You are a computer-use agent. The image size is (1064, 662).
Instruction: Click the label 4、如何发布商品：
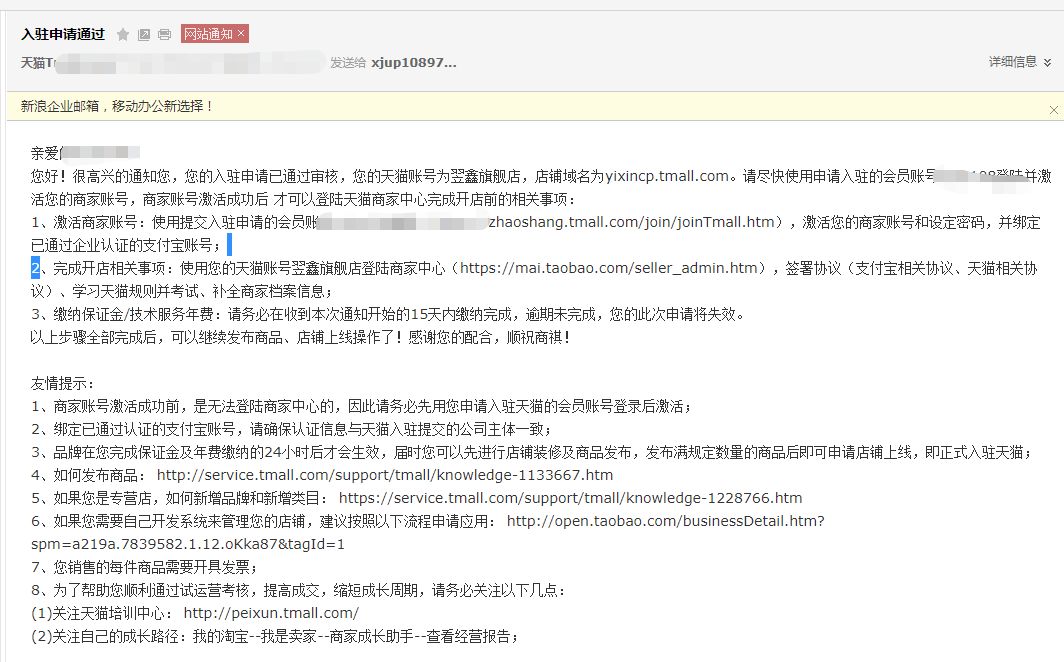(88, 476)
